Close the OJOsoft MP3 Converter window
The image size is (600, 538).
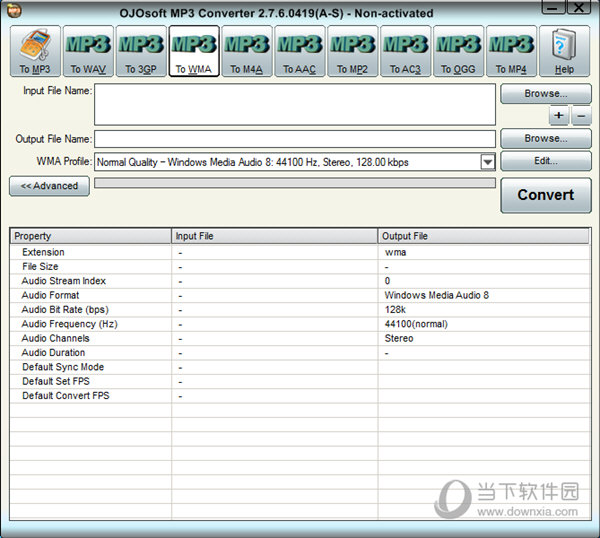[579, 8]
